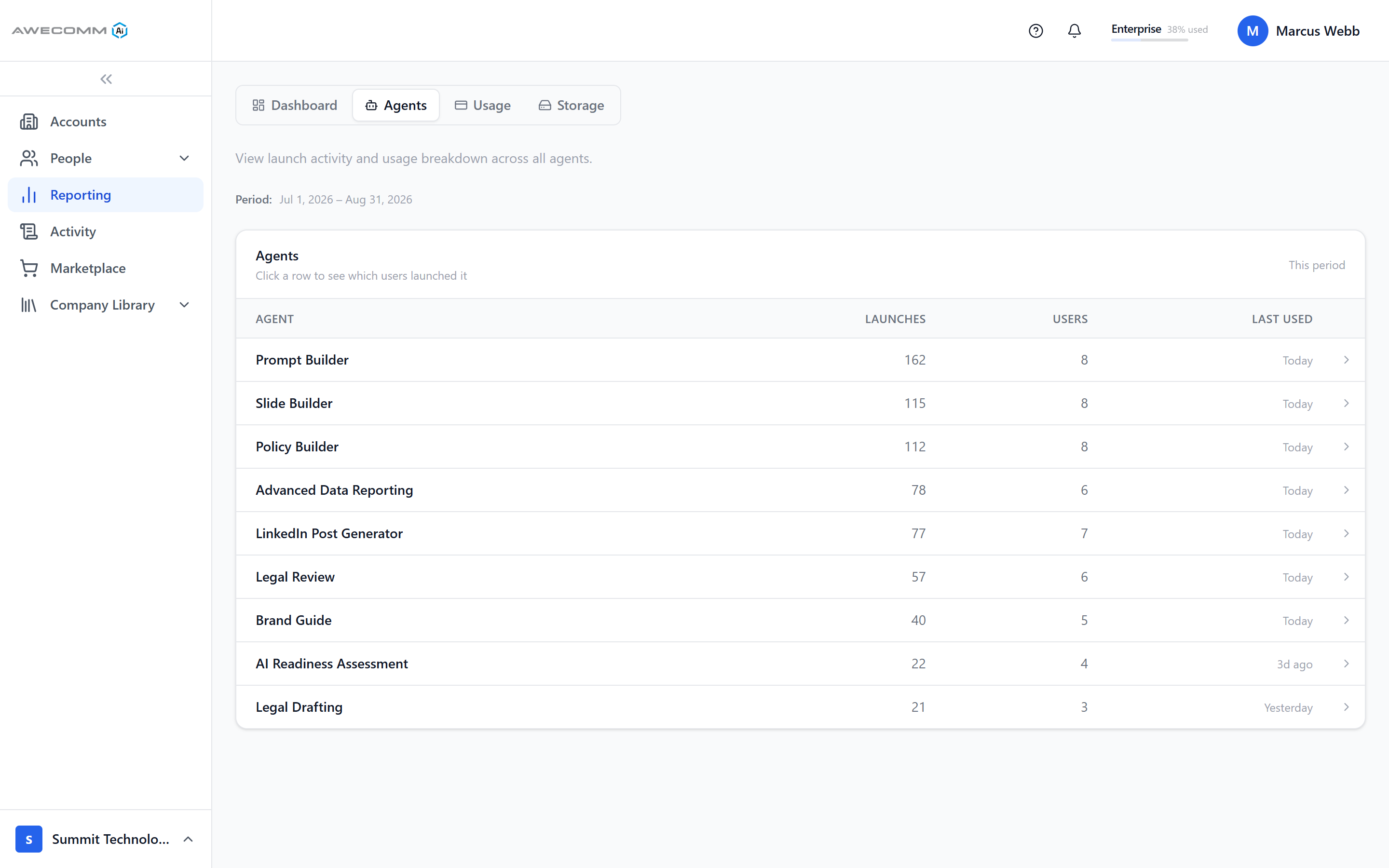This screenshot has width=1389, height=868.
Task: Click the Slide Builder agent name
Action: point(294,404)
